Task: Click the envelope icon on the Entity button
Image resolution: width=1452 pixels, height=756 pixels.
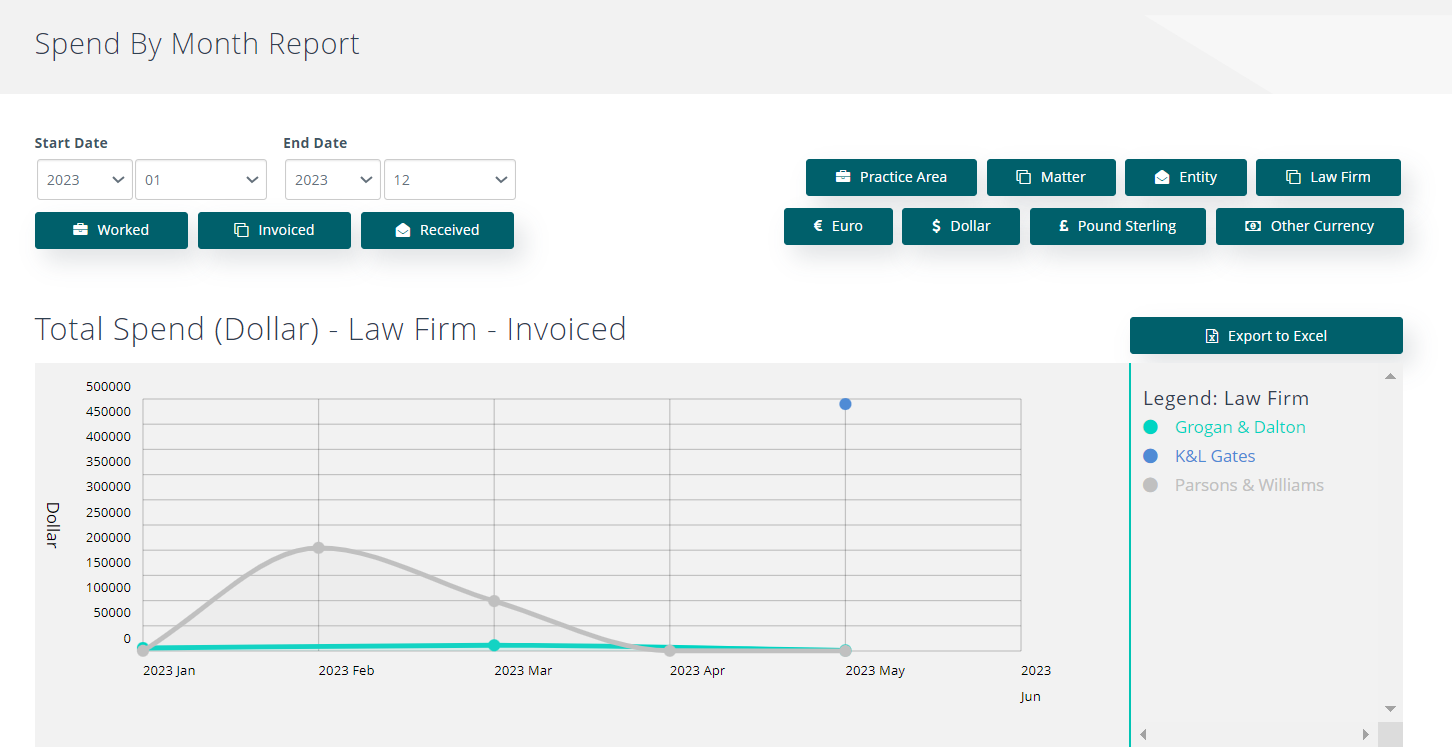Action: tap(1162, 177)
